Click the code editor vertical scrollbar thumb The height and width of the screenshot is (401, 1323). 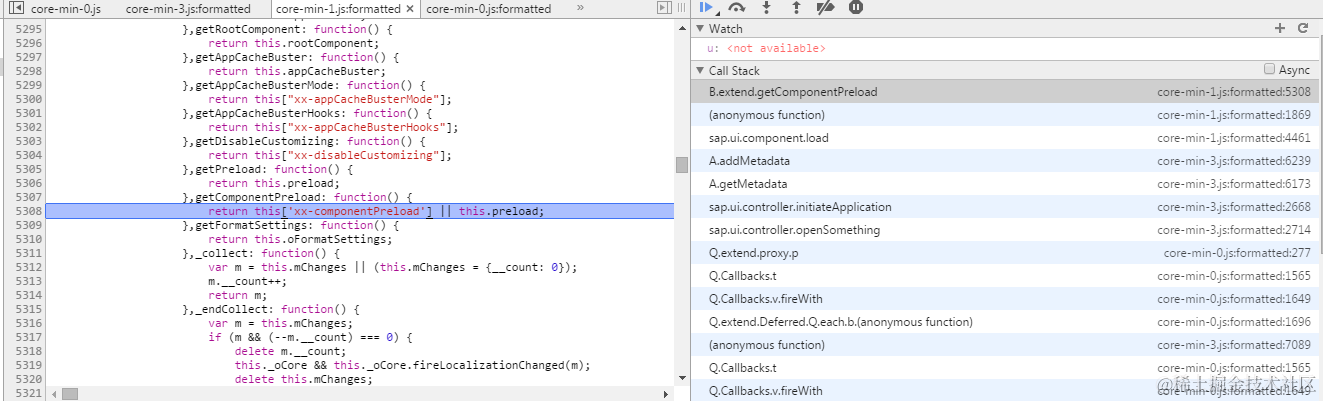(682, 165)
